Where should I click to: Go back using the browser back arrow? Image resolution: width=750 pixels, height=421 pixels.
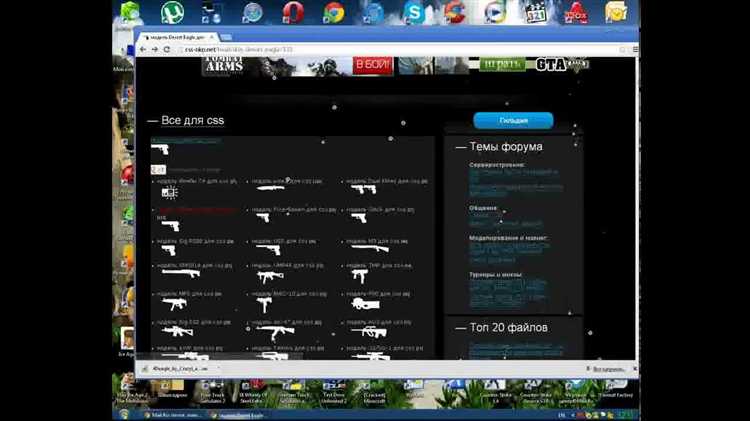144,48
